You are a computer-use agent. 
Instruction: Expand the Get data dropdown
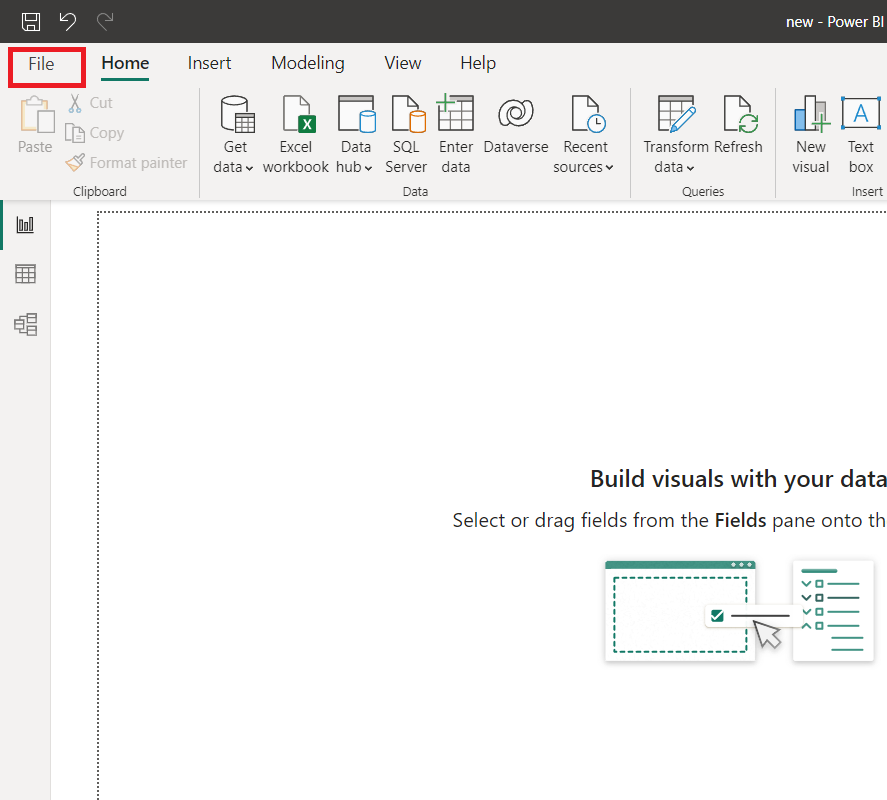[x=235, y=167]
